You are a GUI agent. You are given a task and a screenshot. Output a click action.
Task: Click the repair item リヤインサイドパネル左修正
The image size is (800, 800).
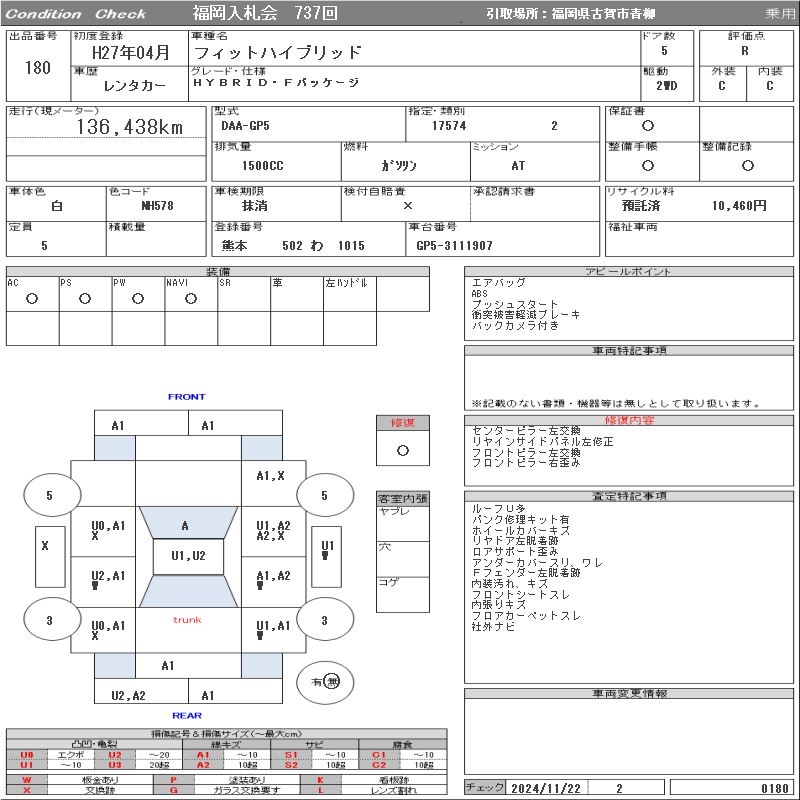[x=542, y=442]
